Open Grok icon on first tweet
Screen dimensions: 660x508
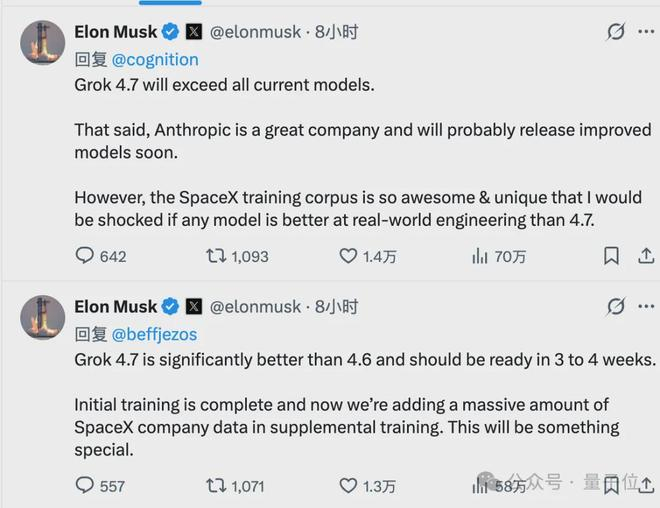pyautogui.click(x=616, y=32)
